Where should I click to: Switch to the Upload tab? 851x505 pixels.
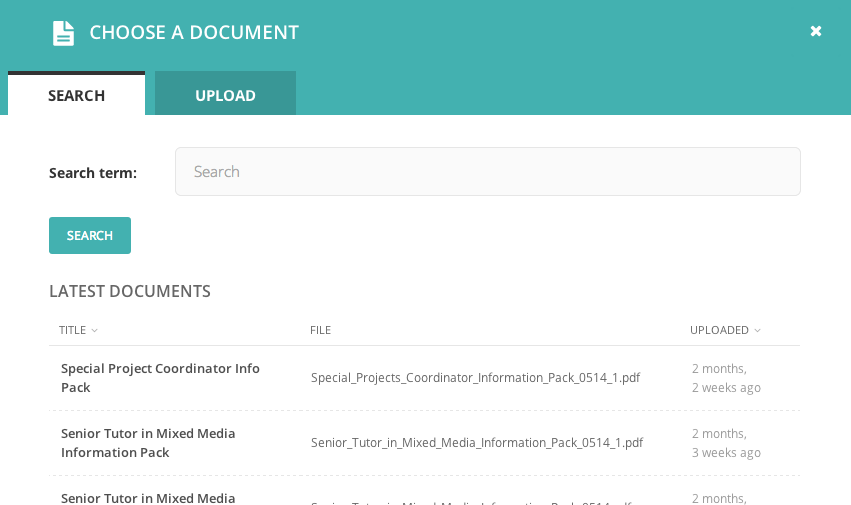pyautogui.click(x=225, y=95)
